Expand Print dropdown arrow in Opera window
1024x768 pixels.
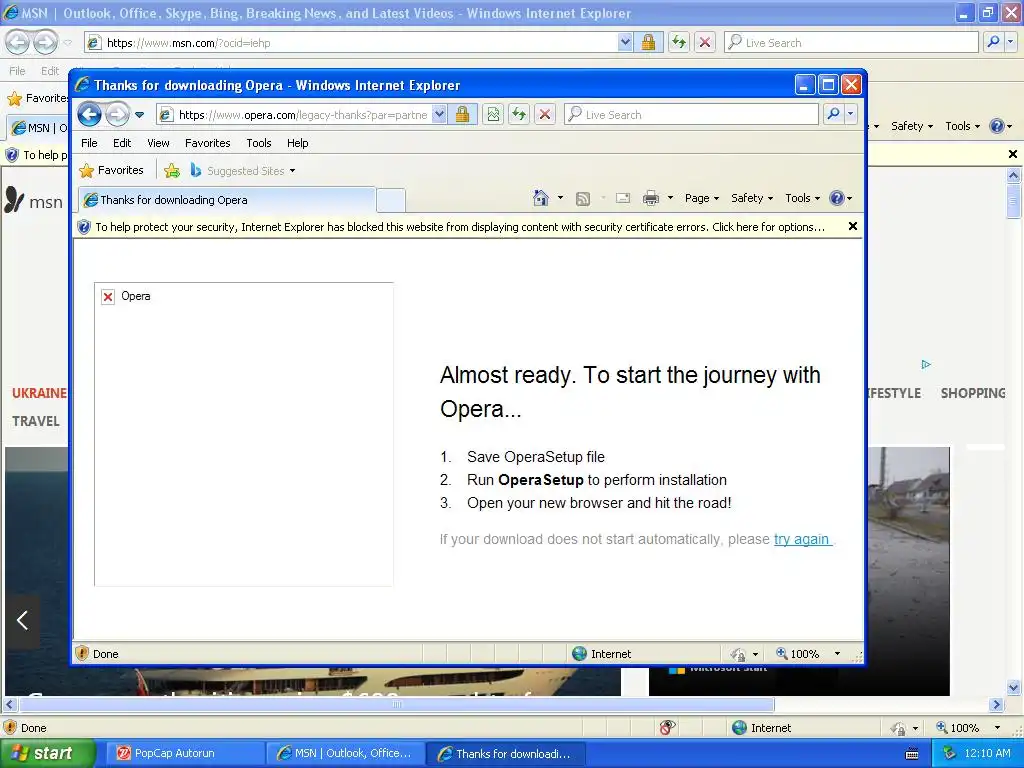pos(670,198)
